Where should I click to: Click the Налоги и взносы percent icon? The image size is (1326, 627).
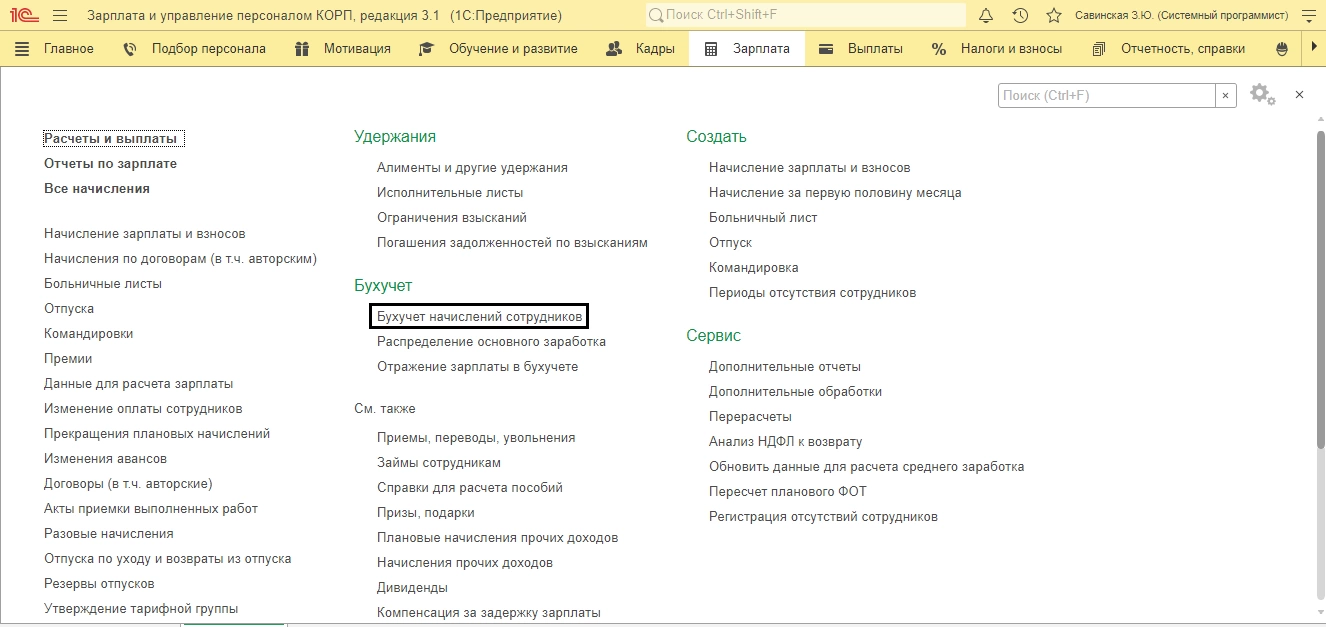tap(939, 49)
